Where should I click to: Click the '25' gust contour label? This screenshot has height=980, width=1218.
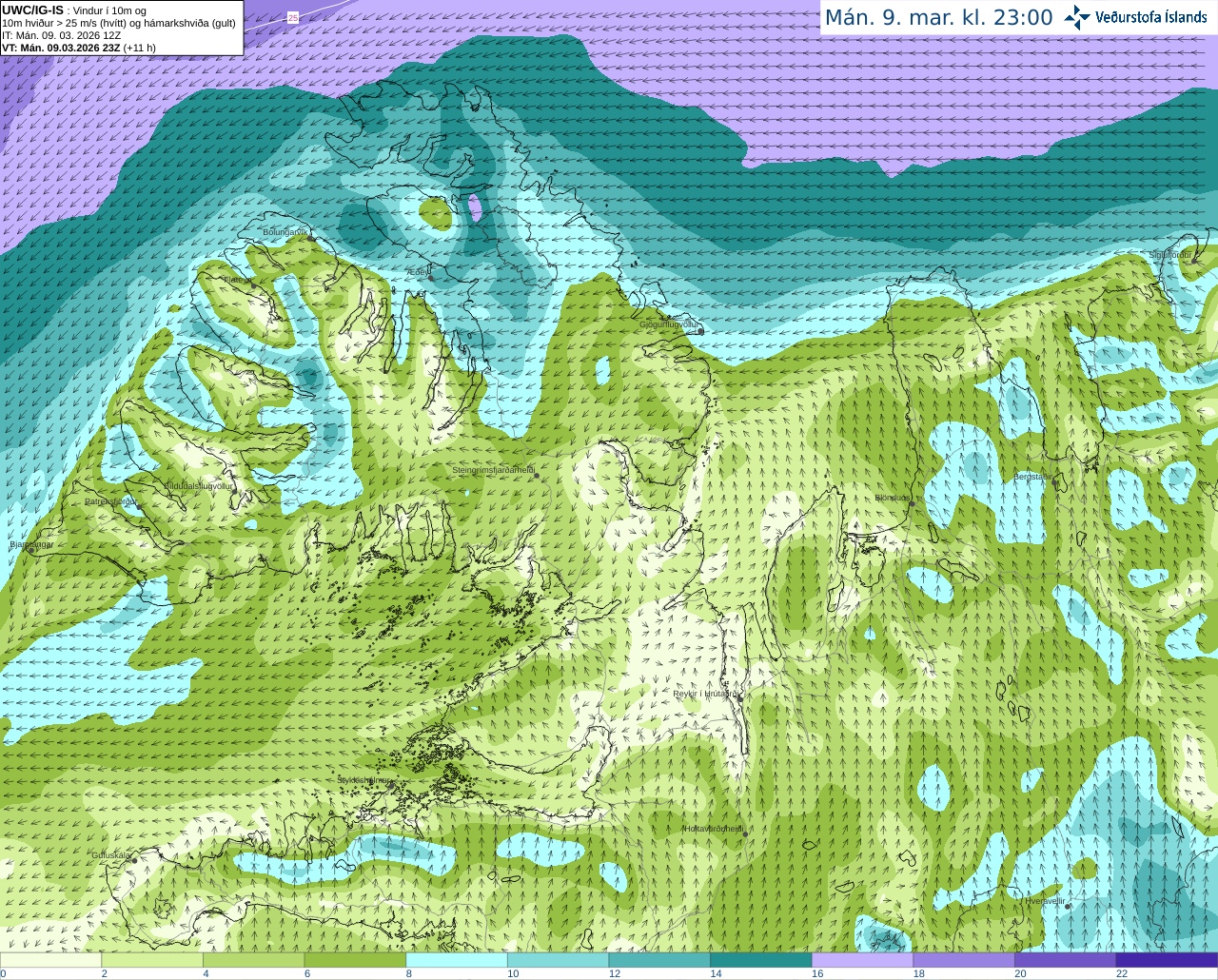pos(292,17)
